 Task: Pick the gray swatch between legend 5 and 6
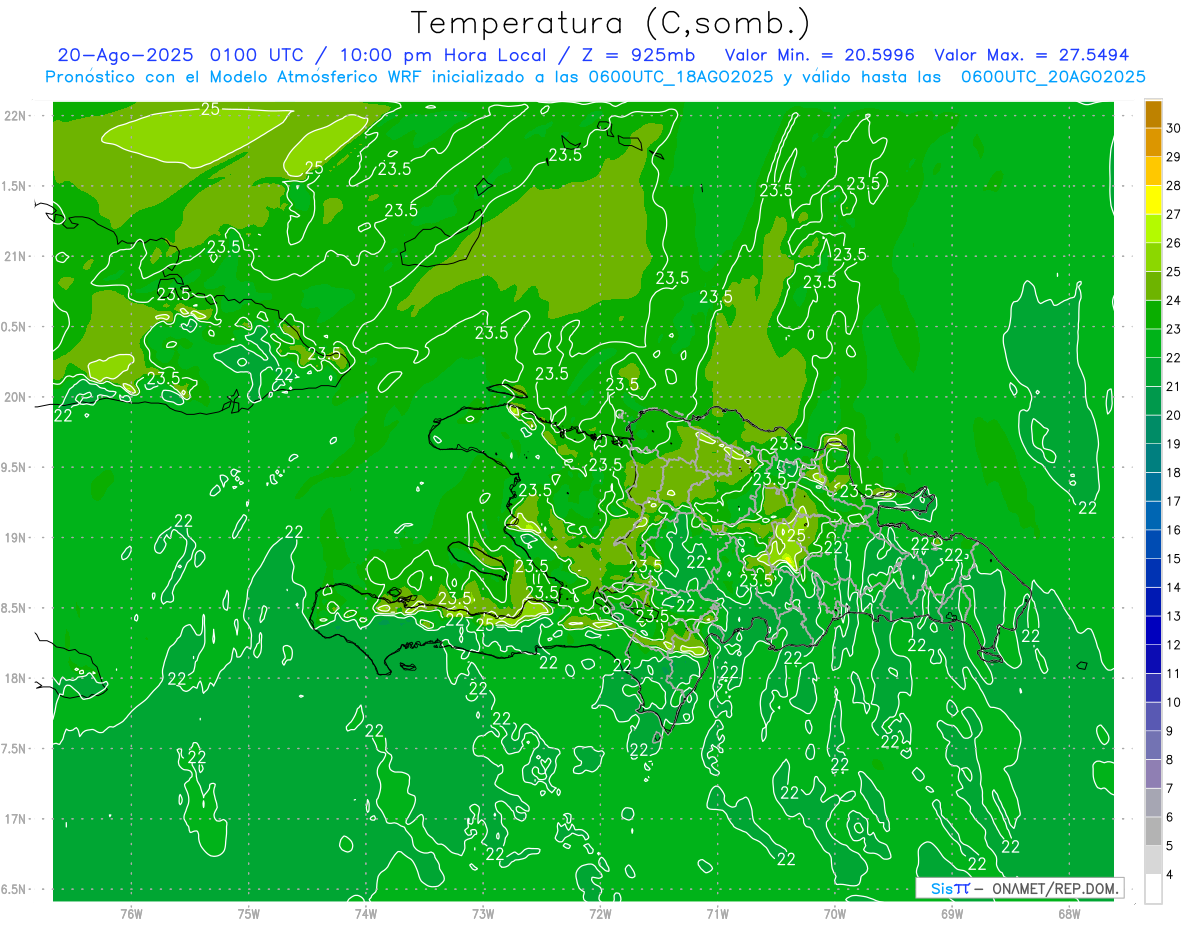point(1153,831)
